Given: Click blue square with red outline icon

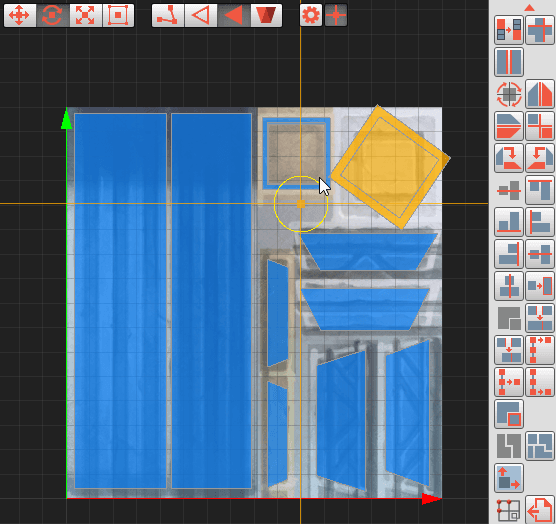Looking at the screenshot, I should [x=509, y=414].
